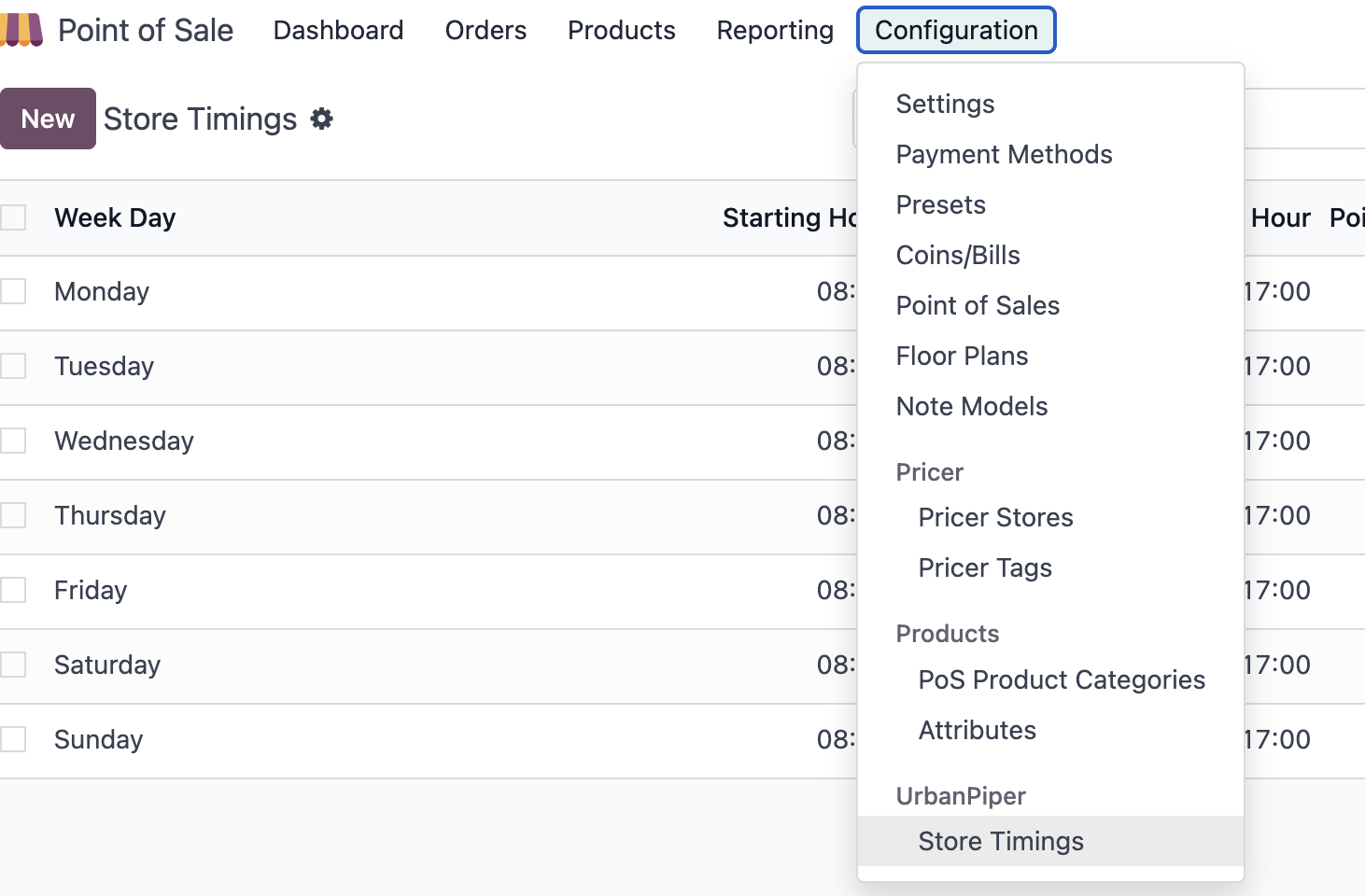Open the Products top menu
This screenshot has height=896, width=1365.
[x=621, y=30]
